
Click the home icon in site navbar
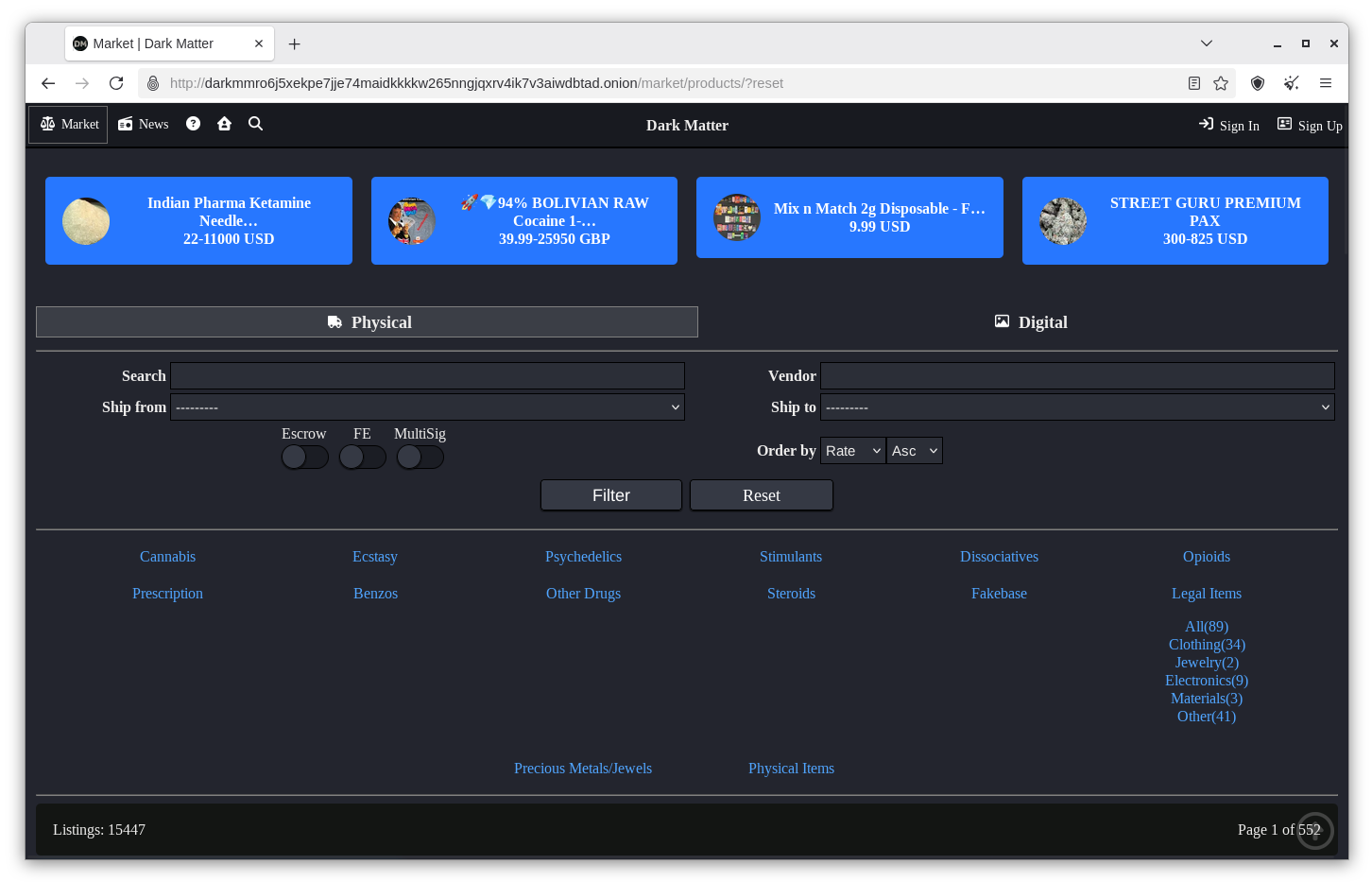coord(224,124)
